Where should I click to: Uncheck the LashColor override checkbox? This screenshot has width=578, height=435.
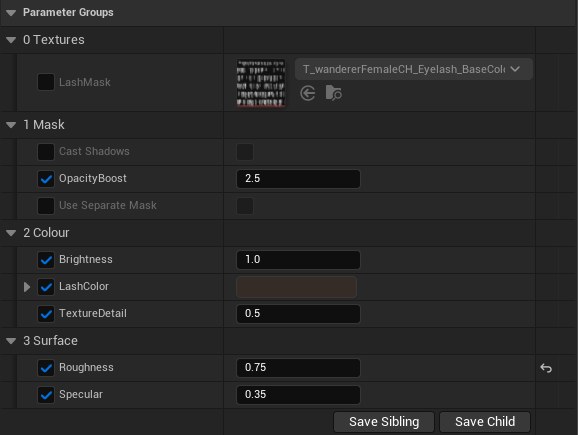(x=46, y=287)
